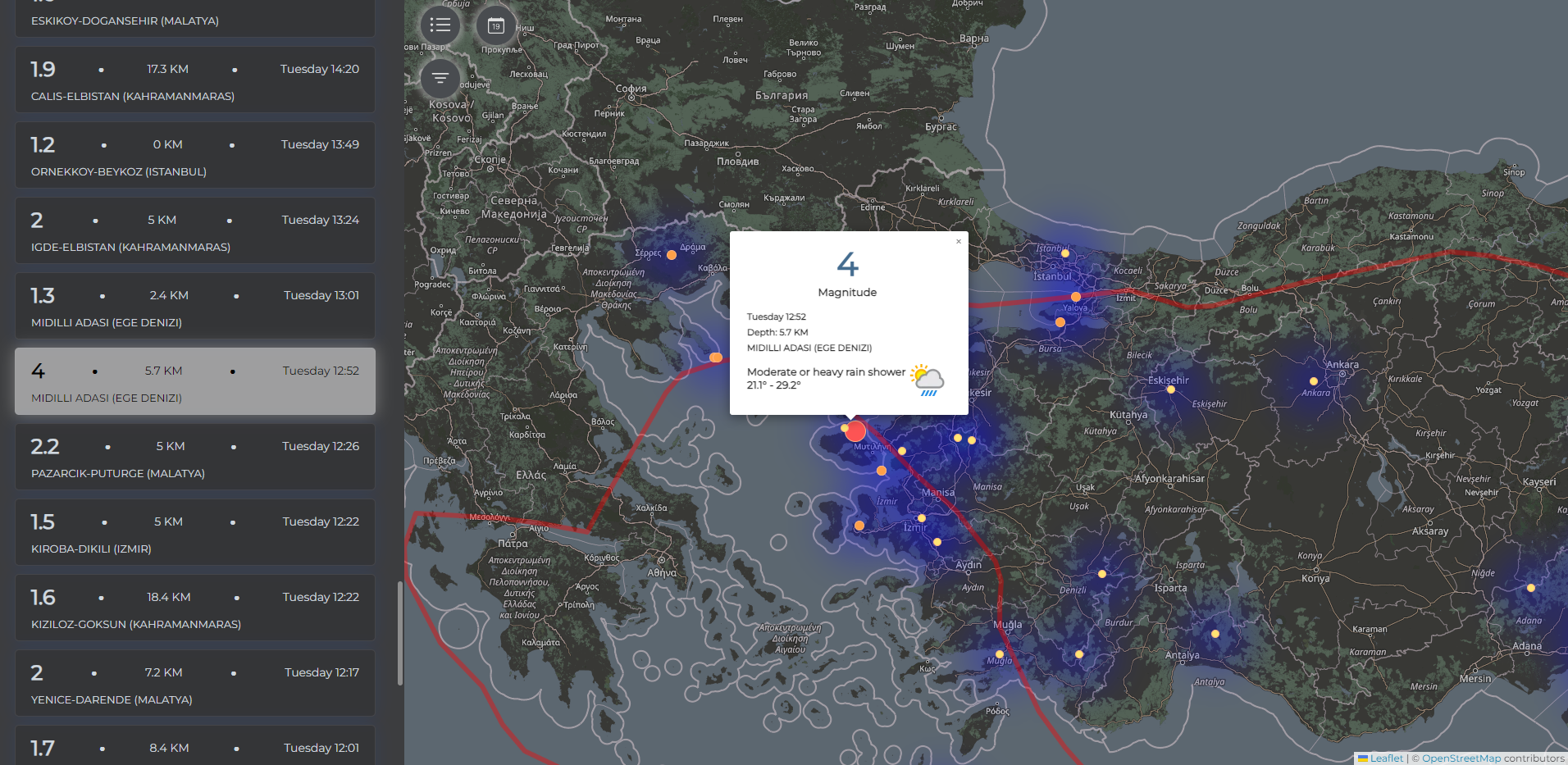
Task: Click the red epicenter marker near Midilli
Action: (x=855, y=431)
